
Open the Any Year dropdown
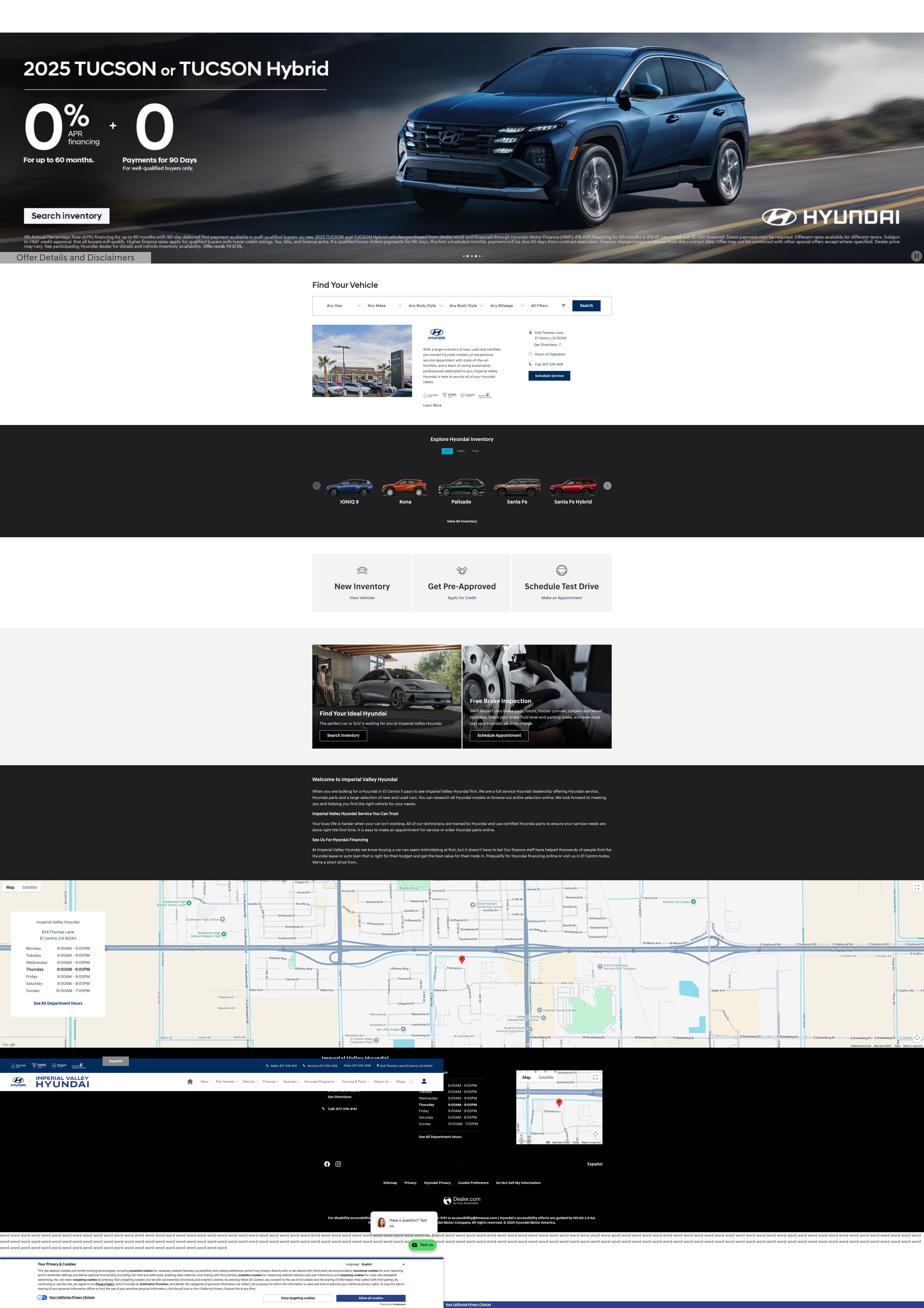[343, 306]
